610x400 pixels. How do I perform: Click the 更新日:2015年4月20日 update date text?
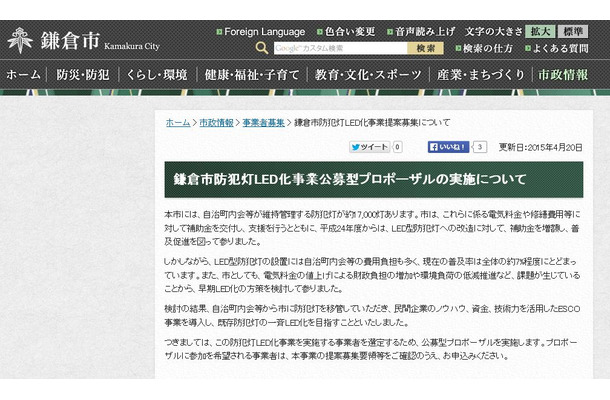tap(540, 147)
